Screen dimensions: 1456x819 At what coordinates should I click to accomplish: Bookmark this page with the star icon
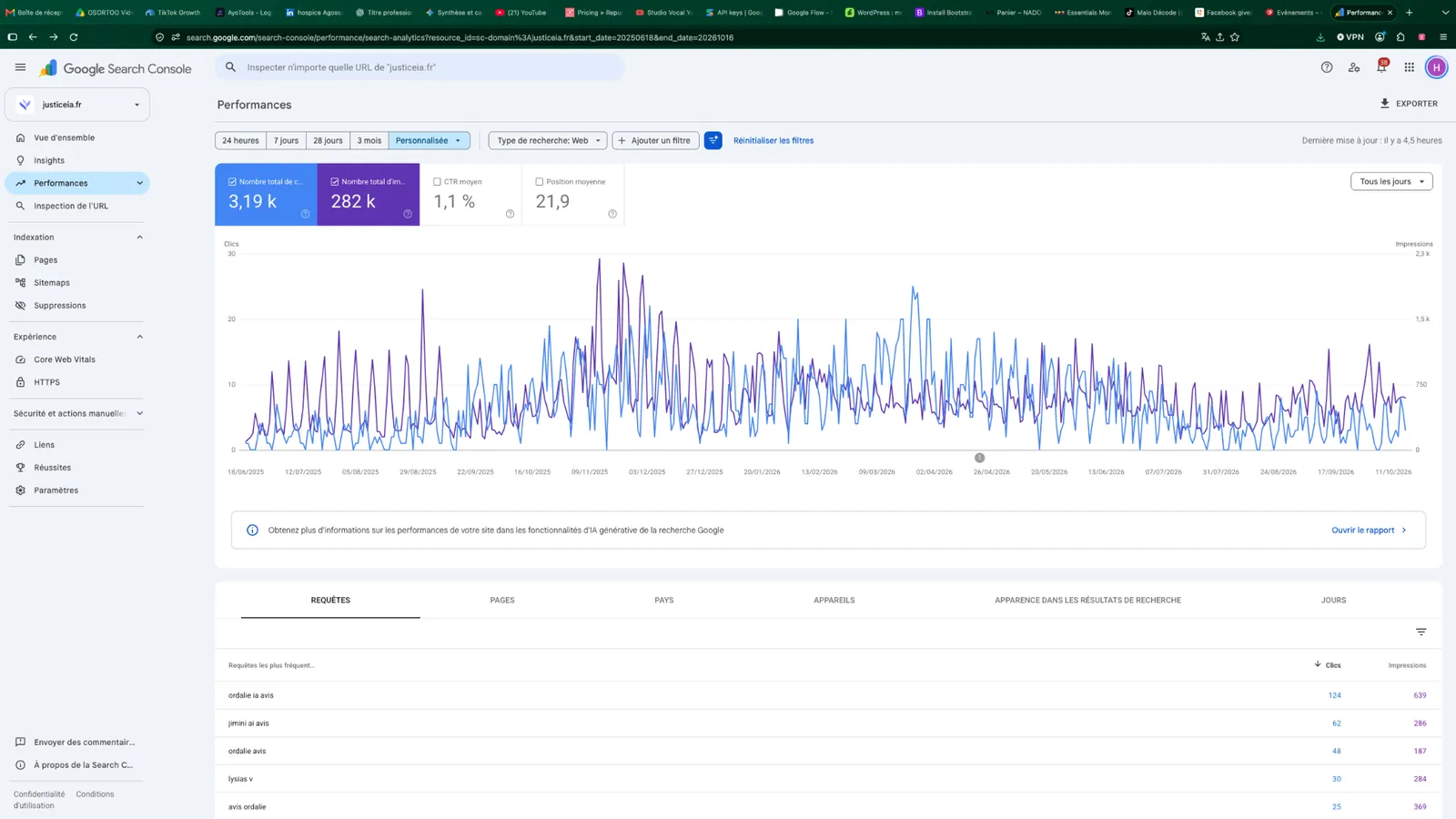pyautogui.click(x=1235, y=37)
